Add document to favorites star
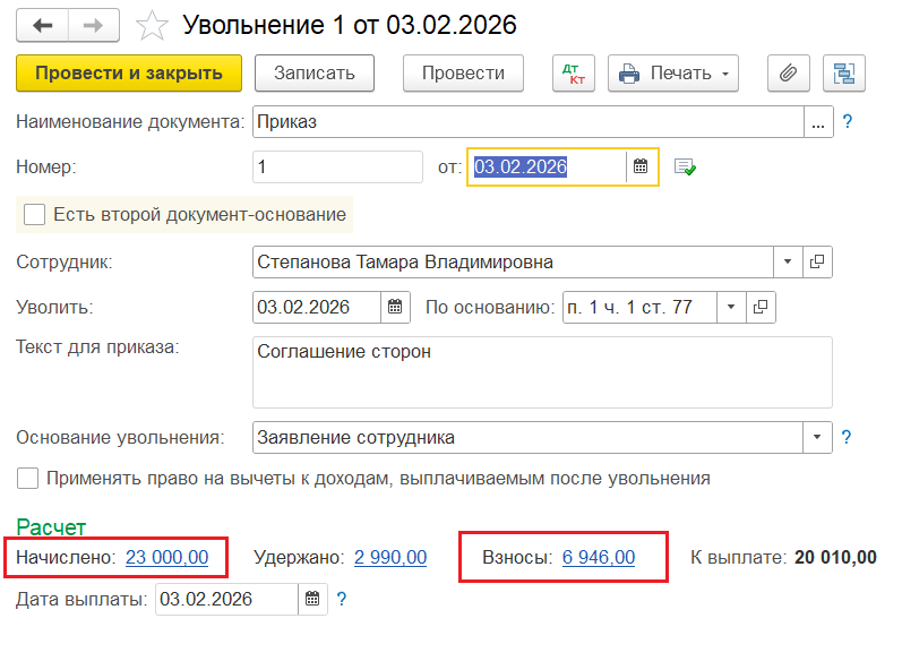 coord(151,25)
